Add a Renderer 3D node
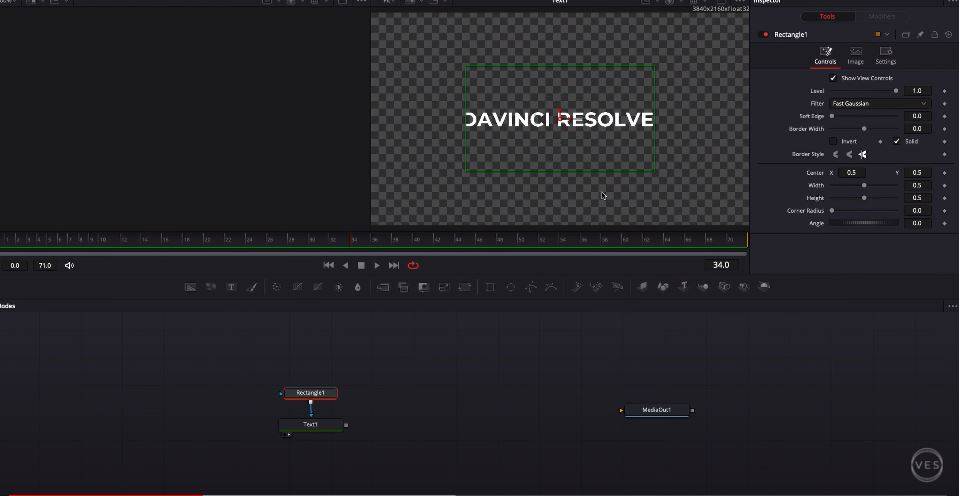Viewport: 960px width, 496px height. pos(764,287)
